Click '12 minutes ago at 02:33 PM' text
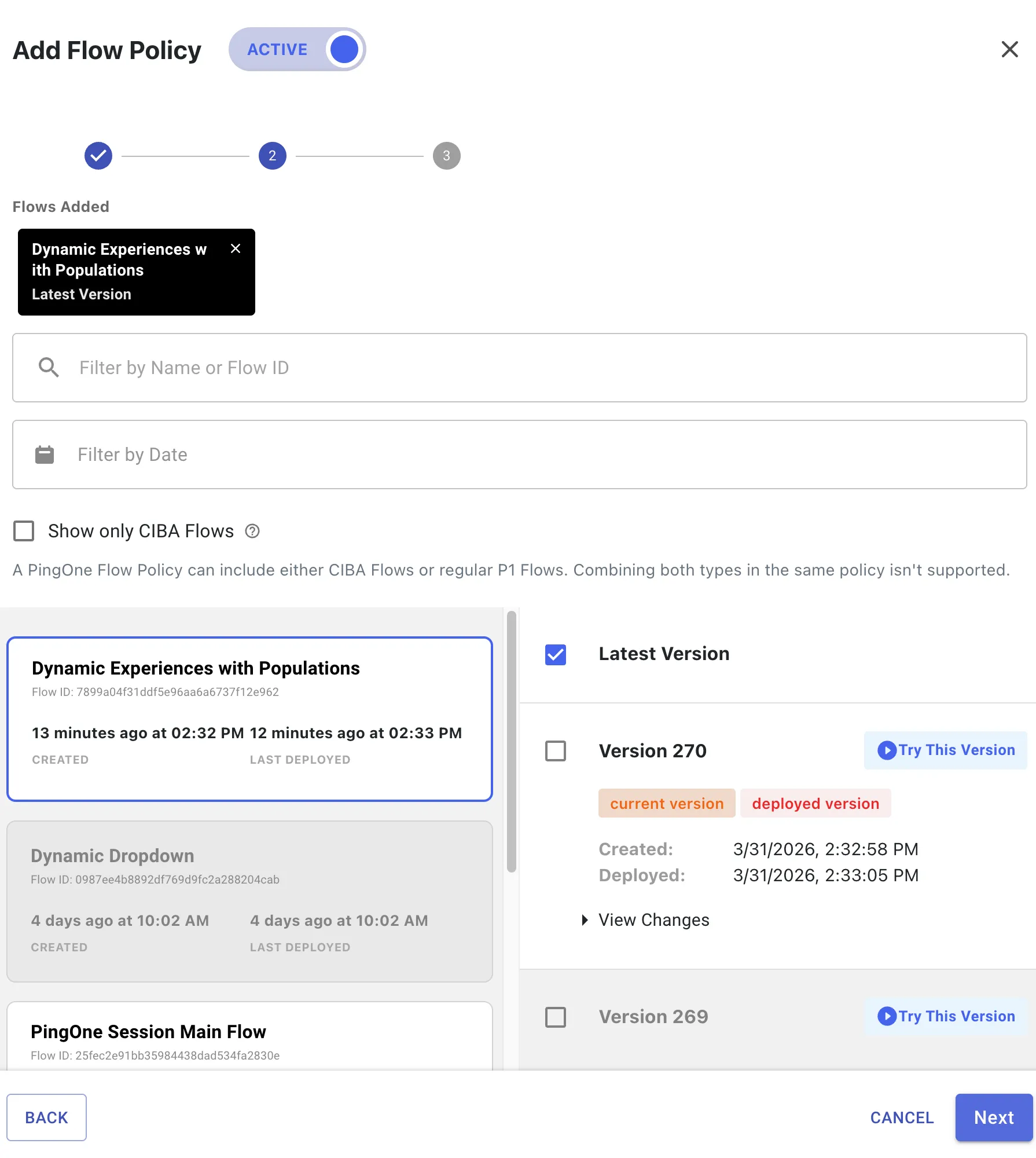The image size is (1036, 1158). 356,734
